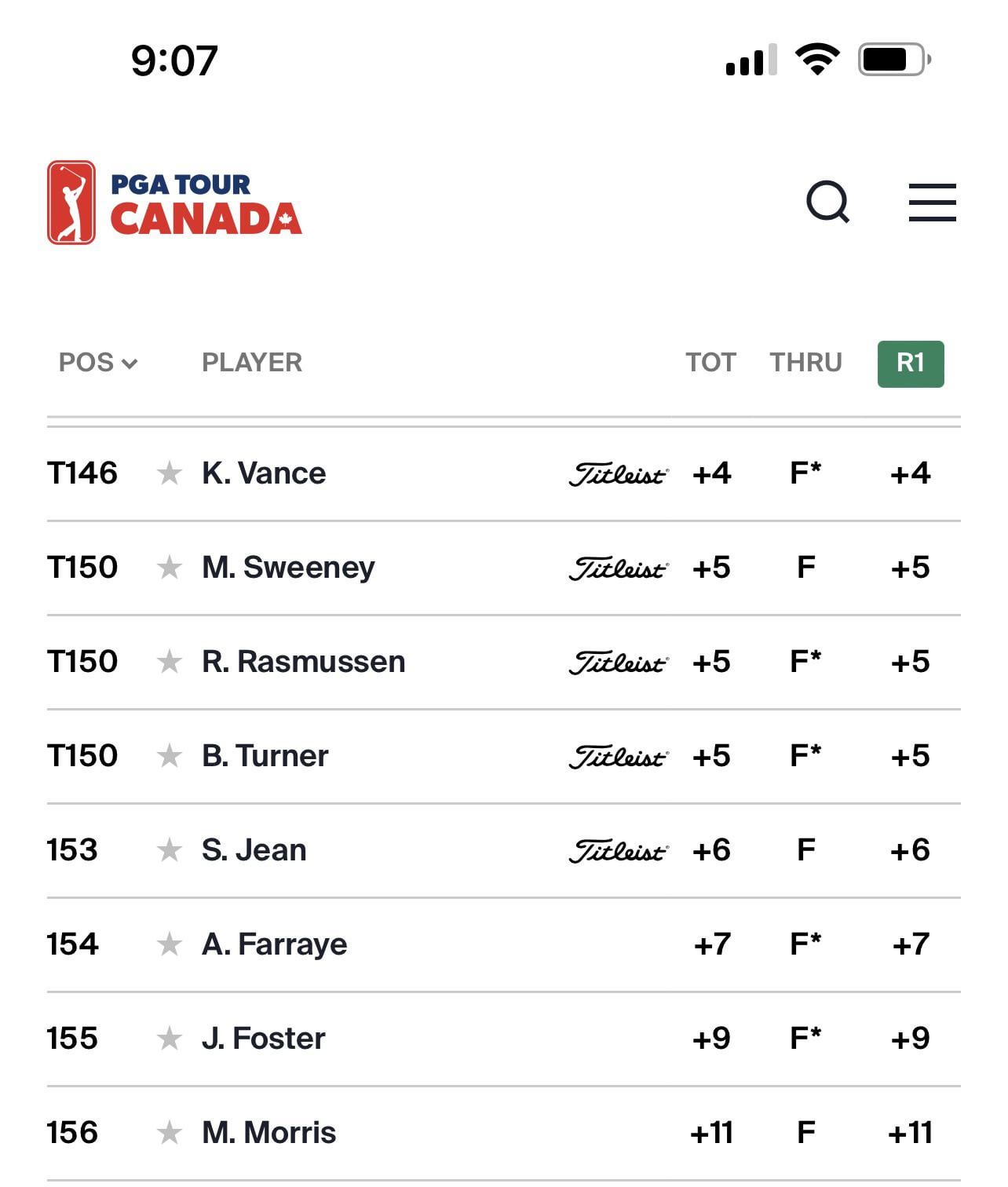Tap the Wi-Fi status bar icon
This screenshot has height=1187, width=1008.
click(817, 60)
